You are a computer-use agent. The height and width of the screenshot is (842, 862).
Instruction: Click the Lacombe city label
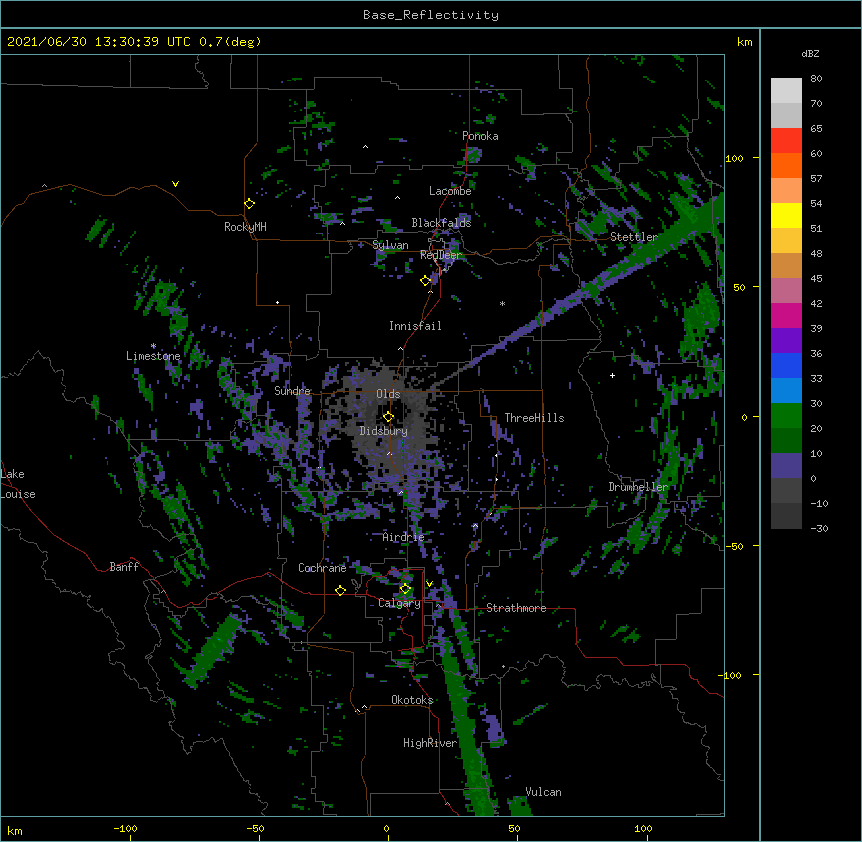click(450, 191)
